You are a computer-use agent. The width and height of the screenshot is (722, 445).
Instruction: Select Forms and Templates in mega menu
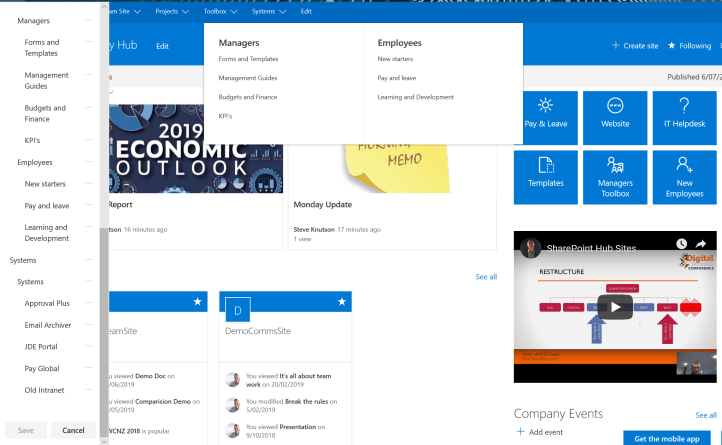248,59
